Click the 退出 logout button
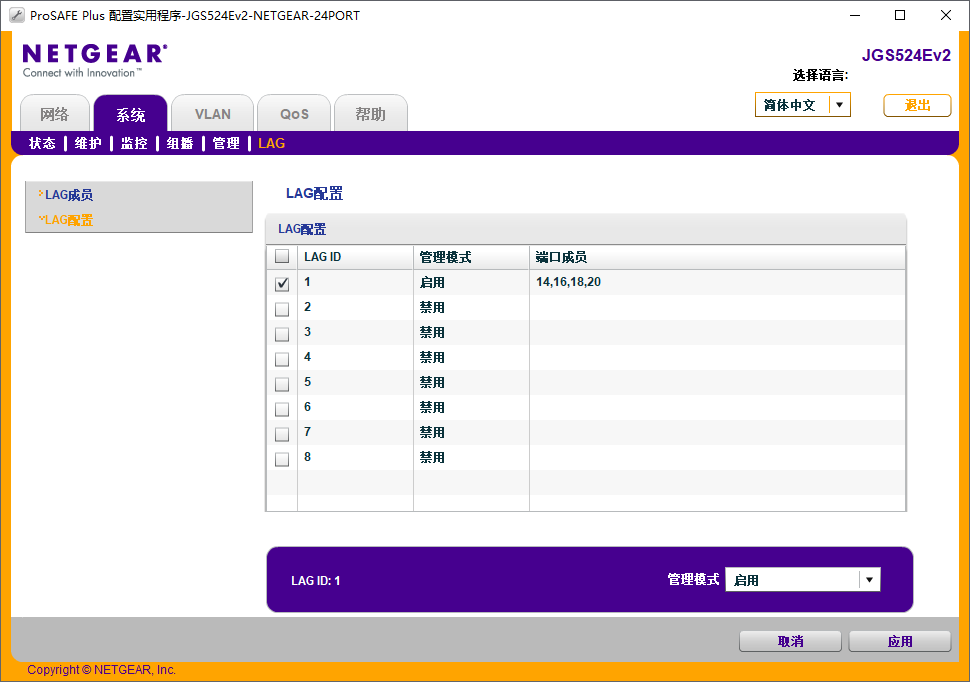Image resolution: width=970 pixels, height=682 pixels. pyautogui.click(x=917, y=105)
